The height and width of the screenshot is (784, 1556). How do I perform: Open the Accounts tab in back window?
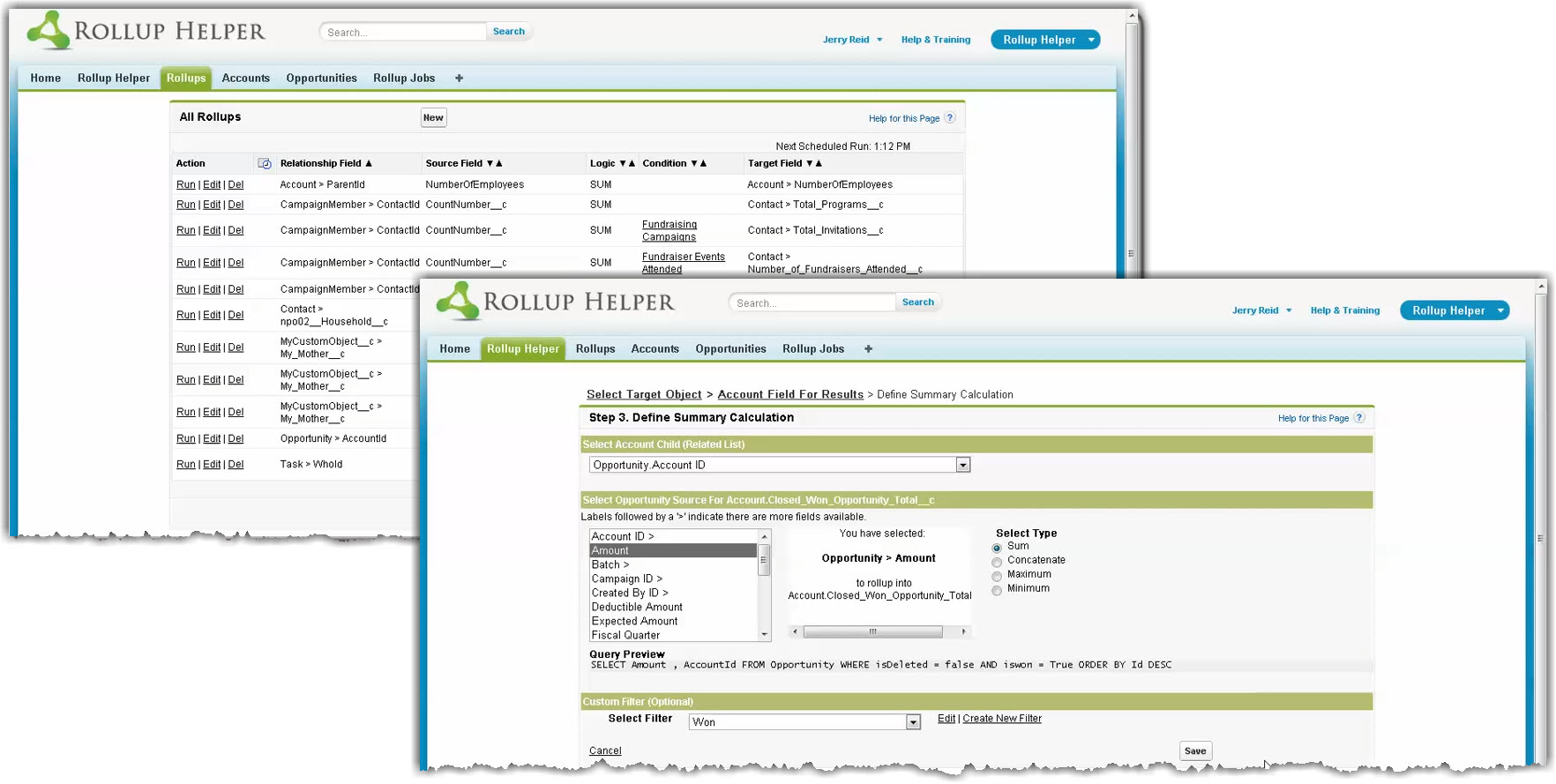click(245, 78)
